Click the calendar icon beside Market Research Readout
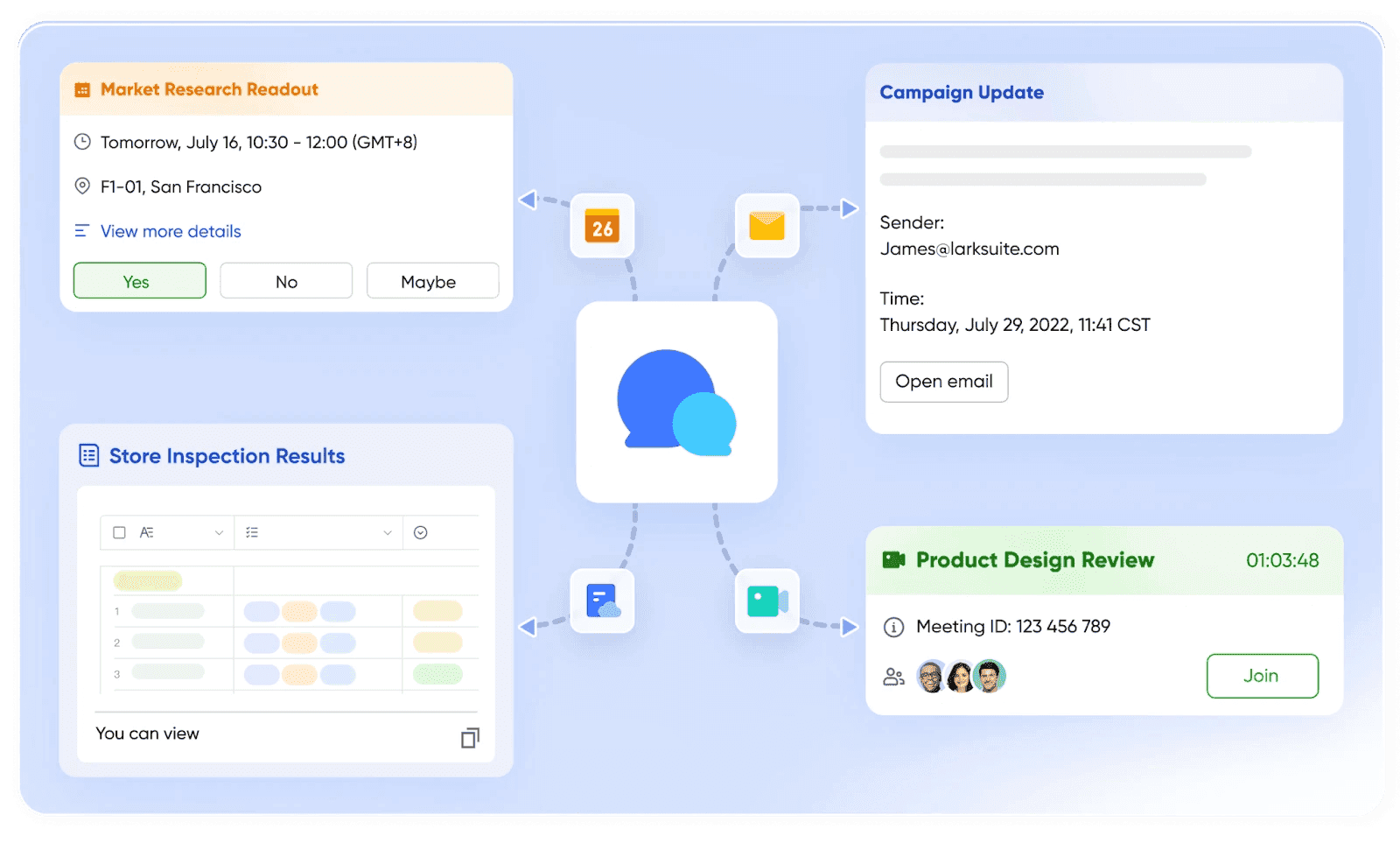1400x843 pixels. pyautogui.click(x=82, y=88)
